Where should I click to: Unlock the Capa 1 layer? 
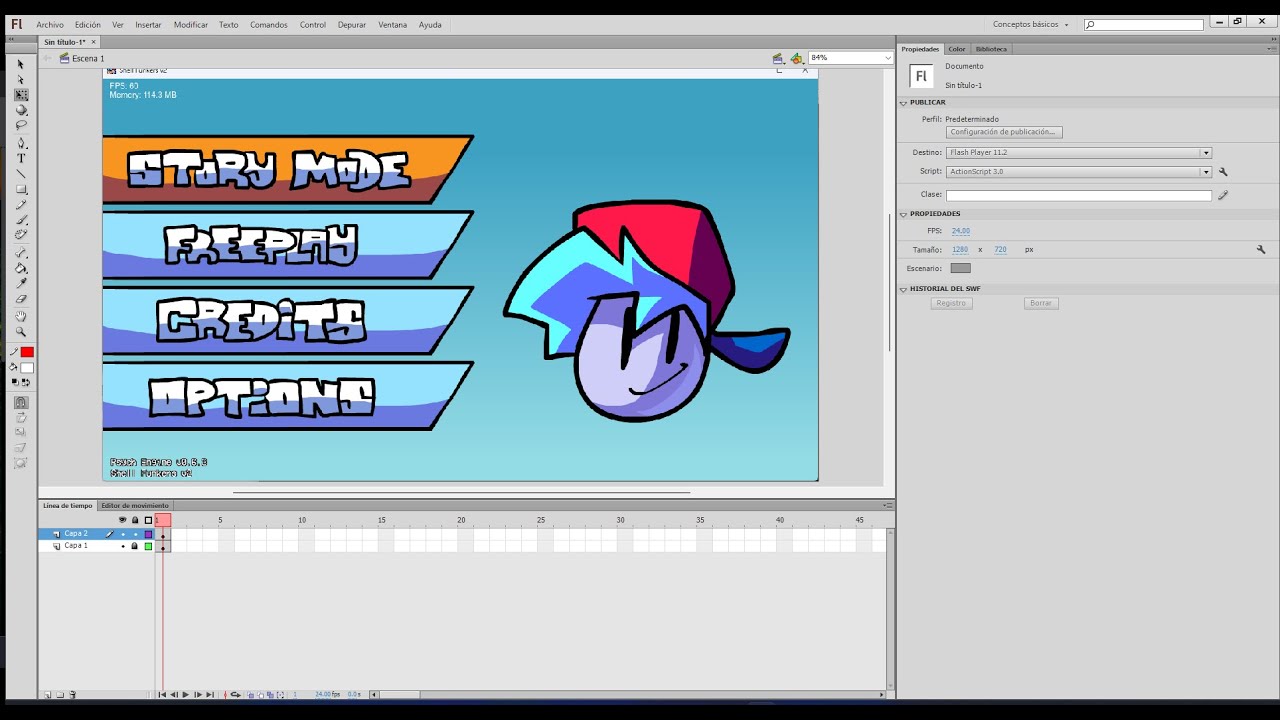136,545
